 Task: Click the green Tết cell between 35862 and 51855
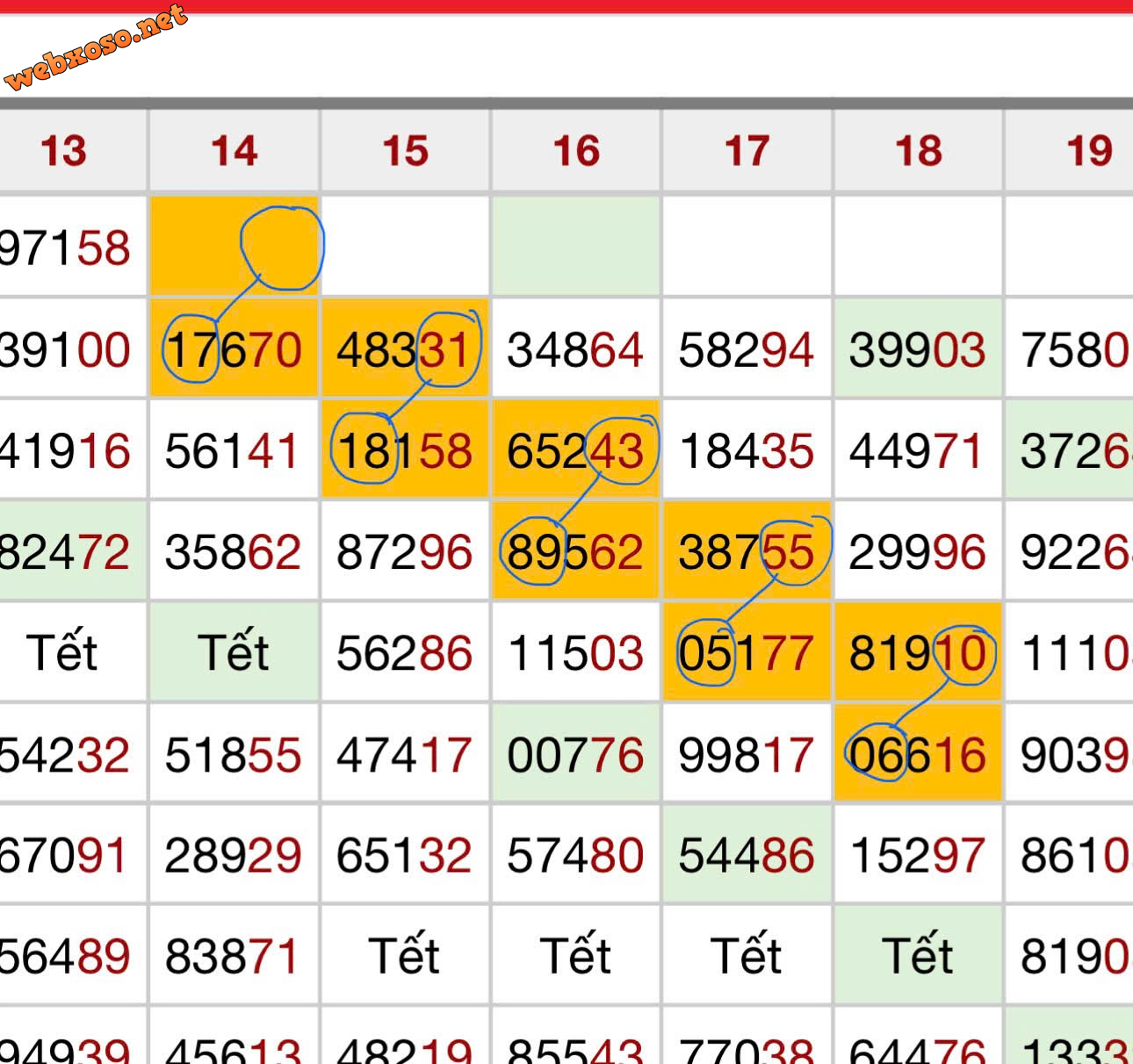[x=235, y=652]
